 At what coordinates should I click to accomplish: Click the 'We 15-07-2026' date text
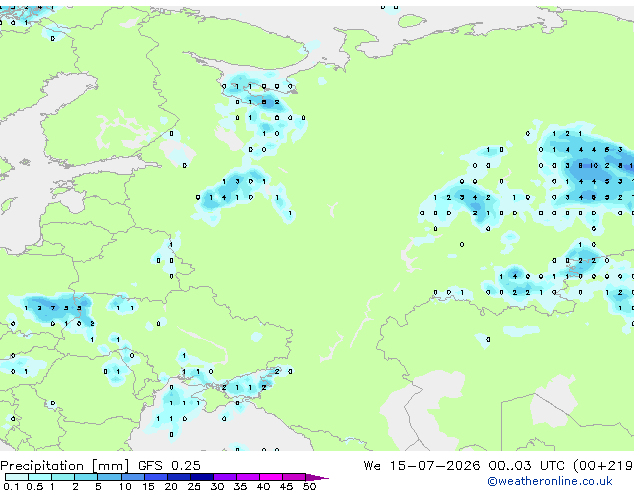[422, 466]
